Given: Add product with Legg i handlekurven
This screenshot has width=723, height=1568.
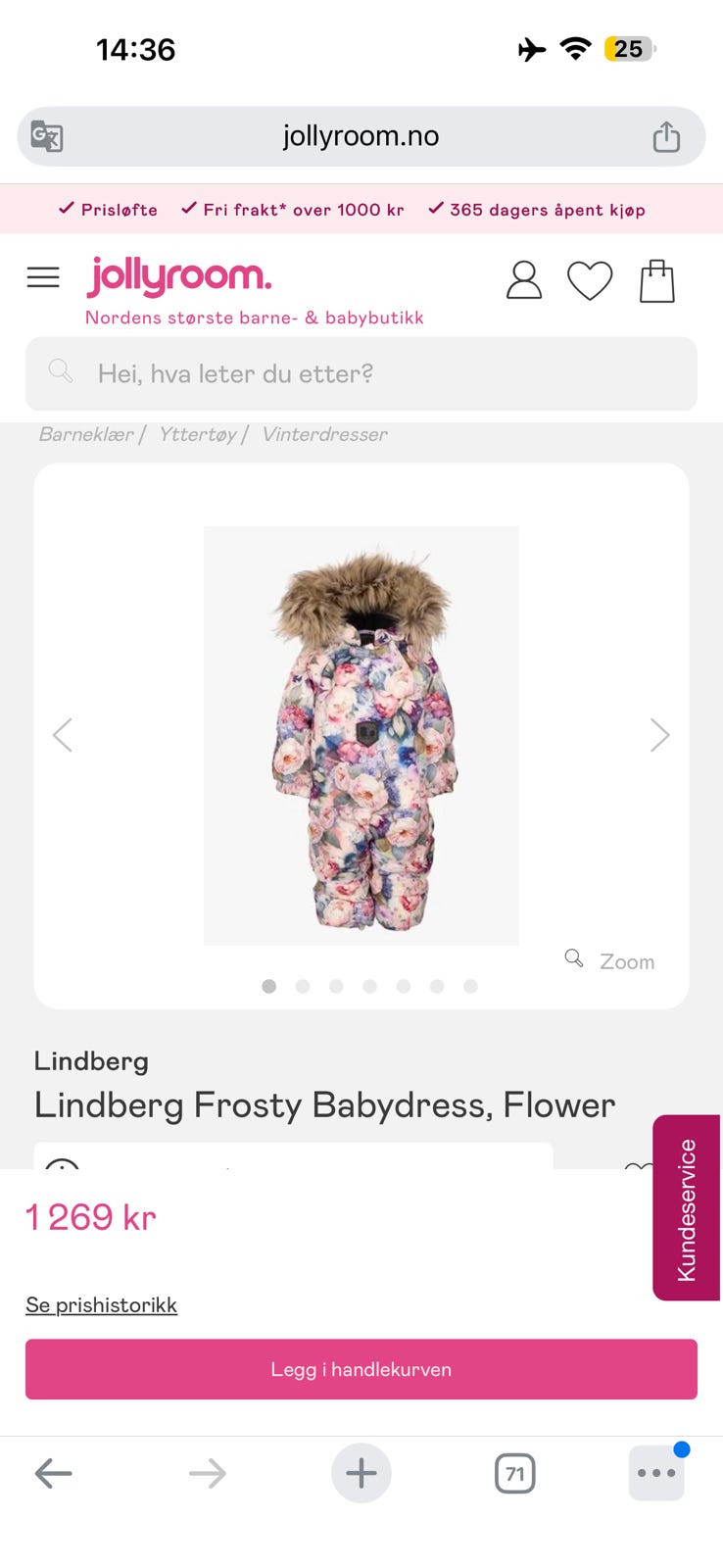Looking at the screenshot, I should coord(361,1369).
